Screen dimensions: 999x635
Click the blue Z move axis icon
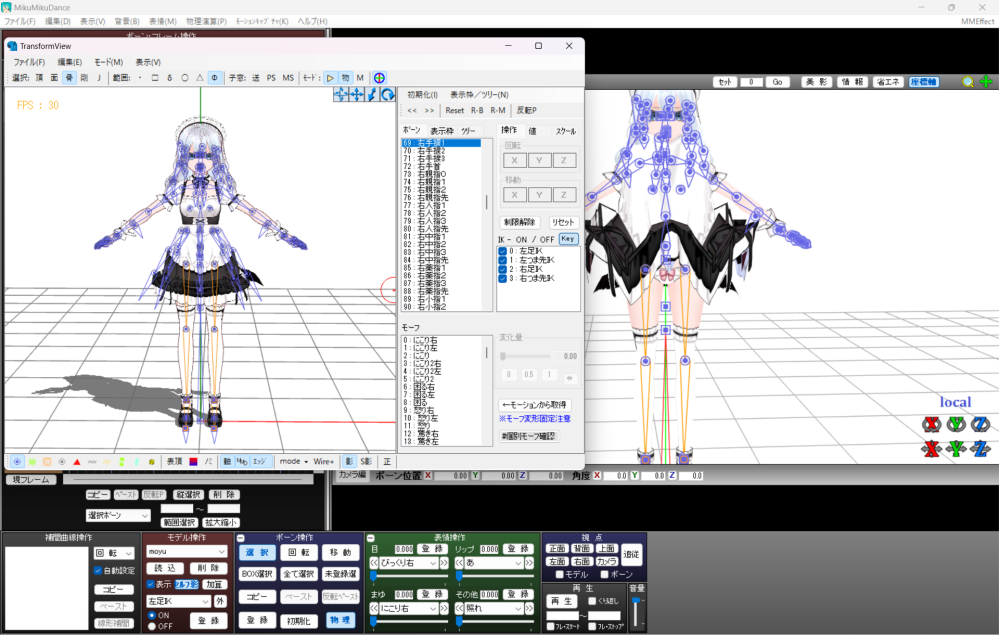[x=981, y=448]
